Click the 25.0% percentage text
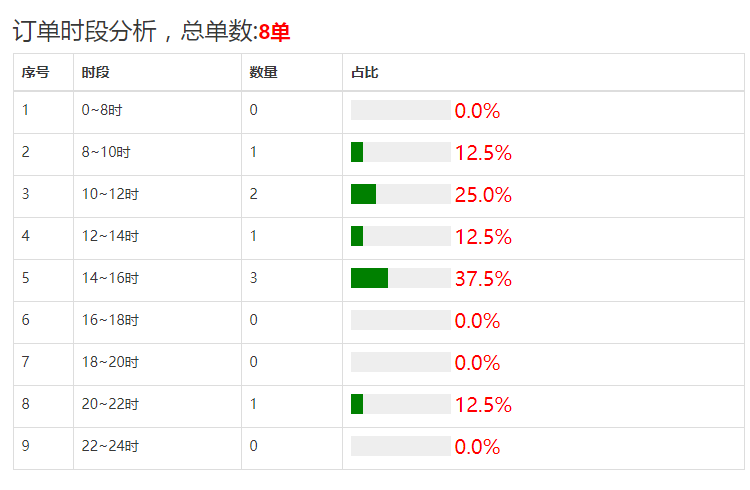Screen dimensions: 750x490 (483, 194)
